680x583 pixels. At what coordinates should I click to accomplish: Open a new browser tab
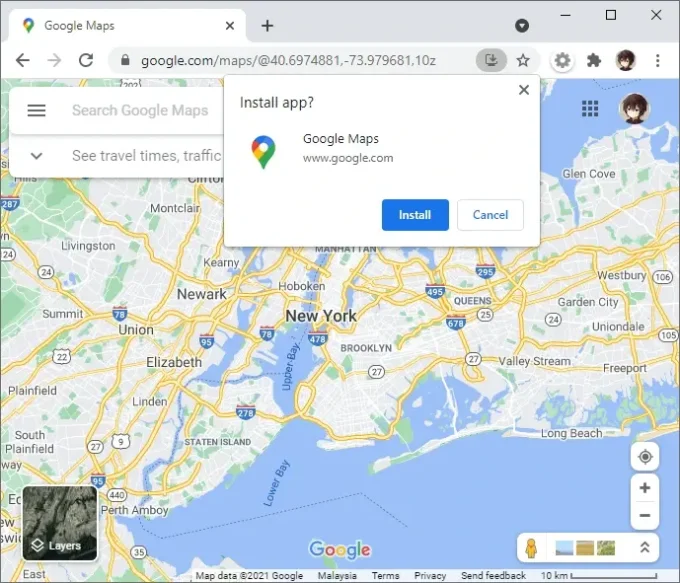pos(267,26)
